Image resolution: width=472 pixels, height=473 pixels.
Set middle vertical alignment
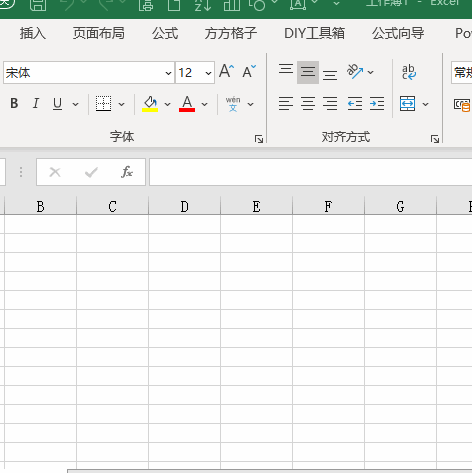[308, 72]
